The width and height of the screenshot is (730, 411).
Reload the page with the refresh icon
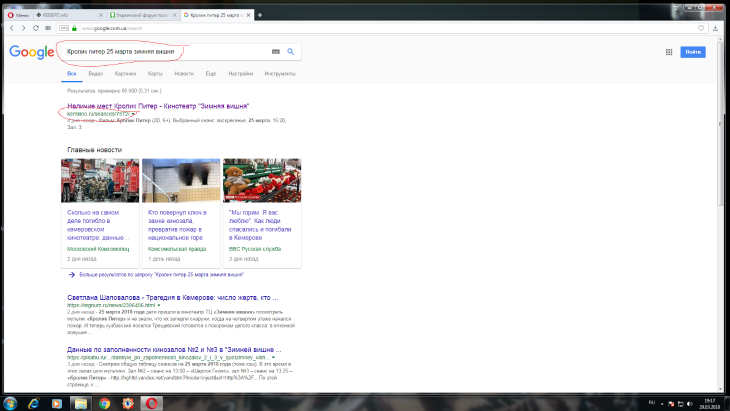tap(36, 28)
